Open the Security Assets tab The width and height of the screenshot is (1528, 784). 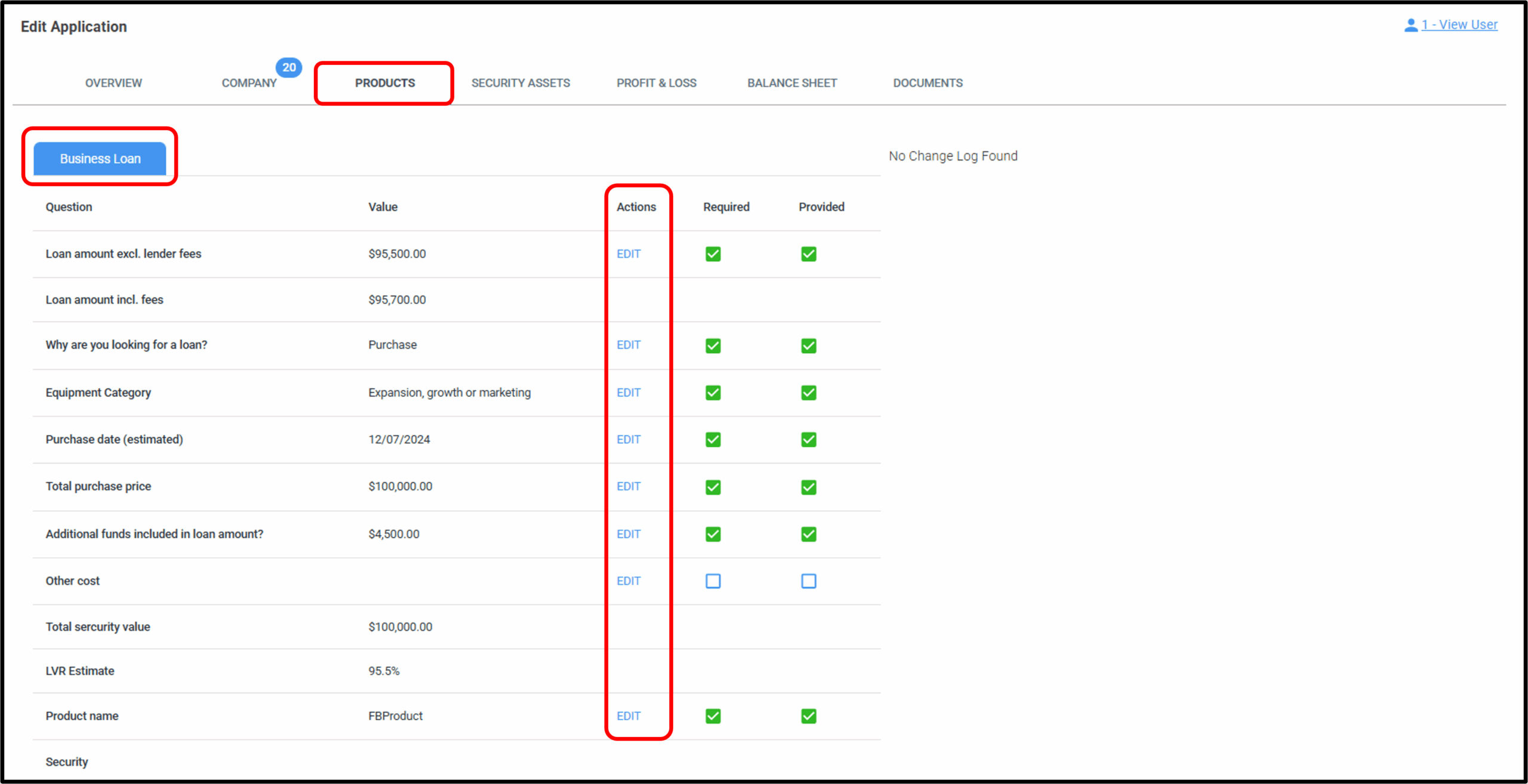(520, 83)
